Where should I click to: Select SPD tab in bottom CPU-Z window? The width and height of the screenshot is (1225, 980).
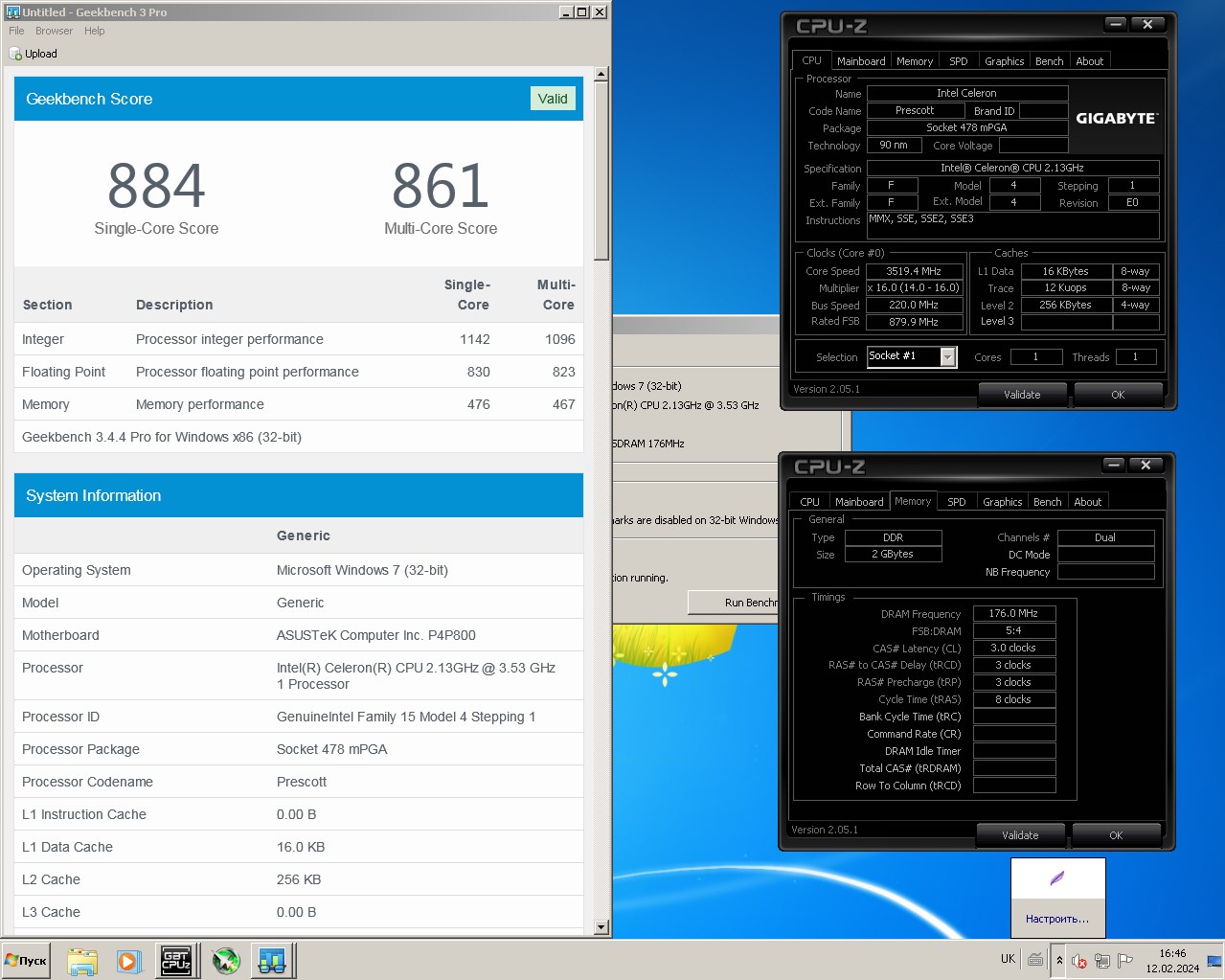[957, 502]
